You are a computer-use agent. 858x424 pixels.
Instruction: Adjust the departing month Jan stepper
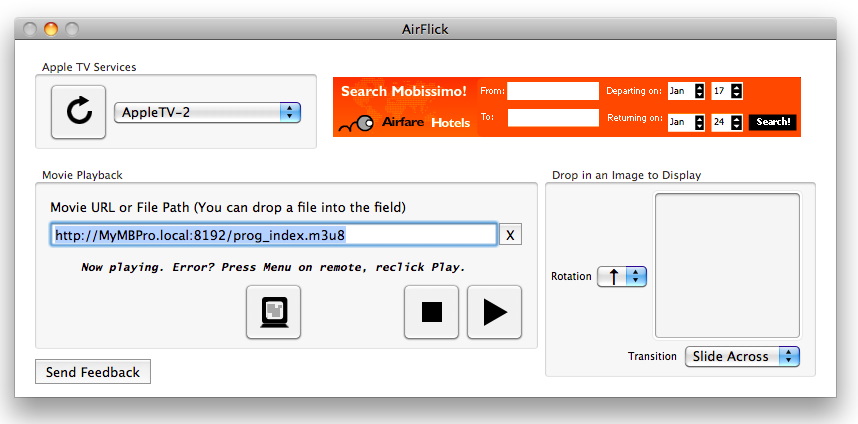tap(699, 91)
